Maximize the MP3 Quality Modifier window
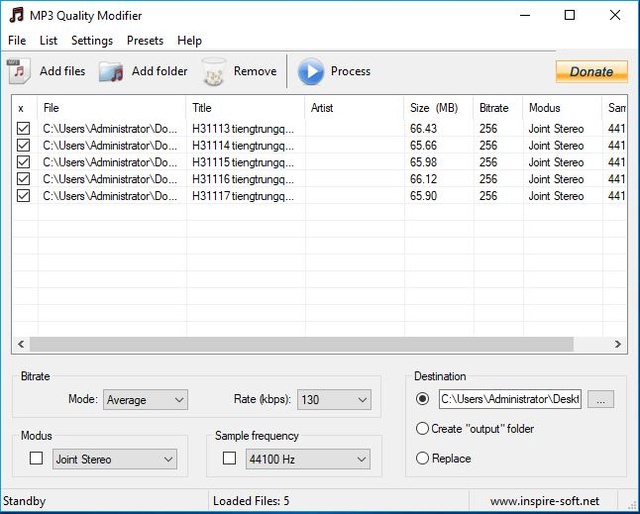640x514 pixels. point(570,15)
